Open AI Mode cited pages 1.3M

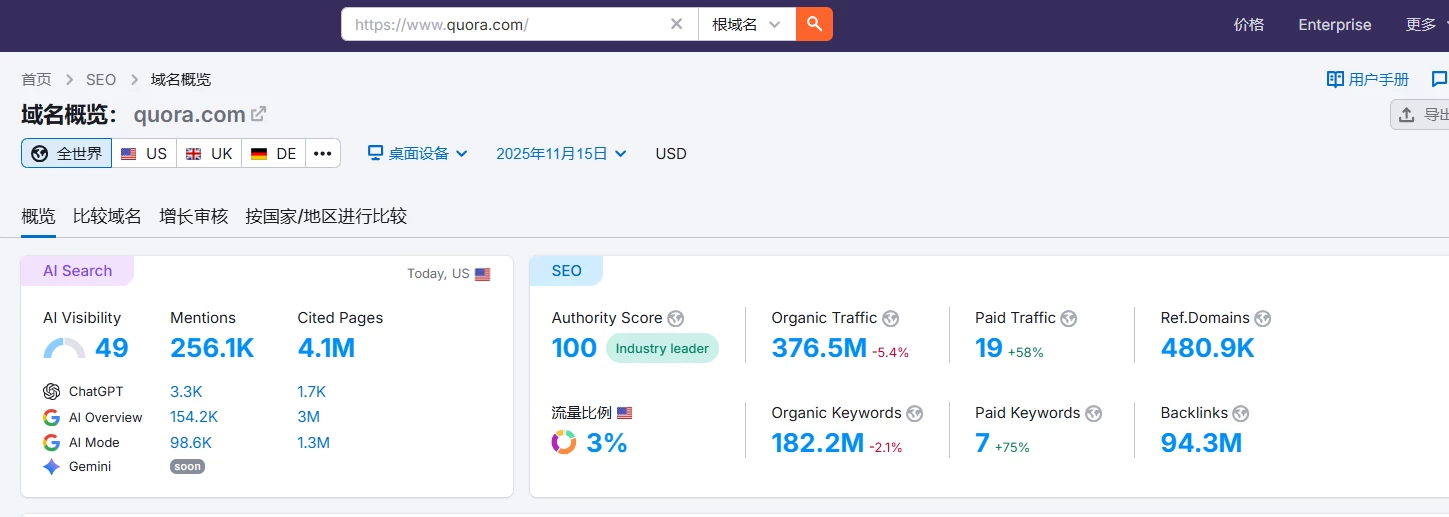coord(313,442)
